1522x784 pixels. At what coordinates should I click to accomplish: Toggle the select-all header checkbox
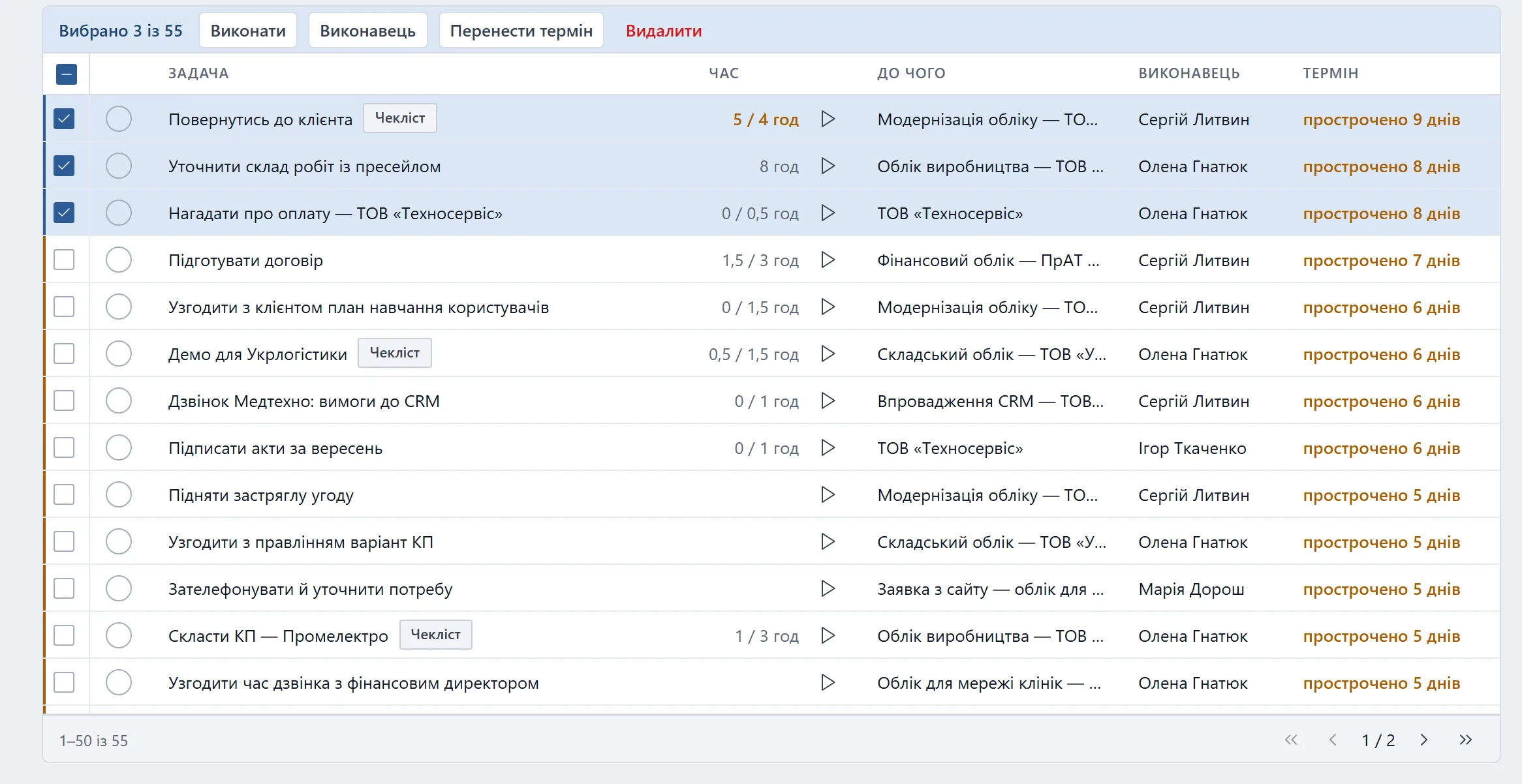pos(67,74)
